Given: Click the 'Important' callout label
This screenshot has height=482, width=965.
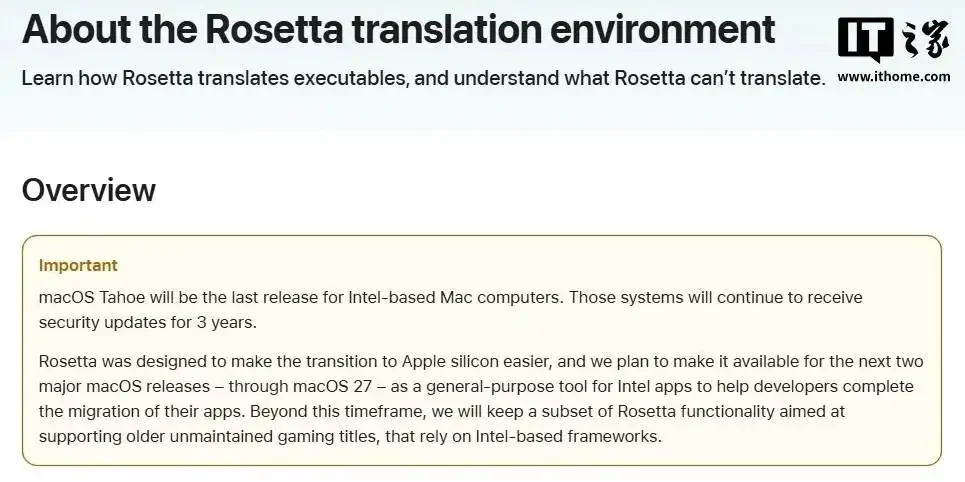Looking at the screenshot, I should click(x=78, y=265).
